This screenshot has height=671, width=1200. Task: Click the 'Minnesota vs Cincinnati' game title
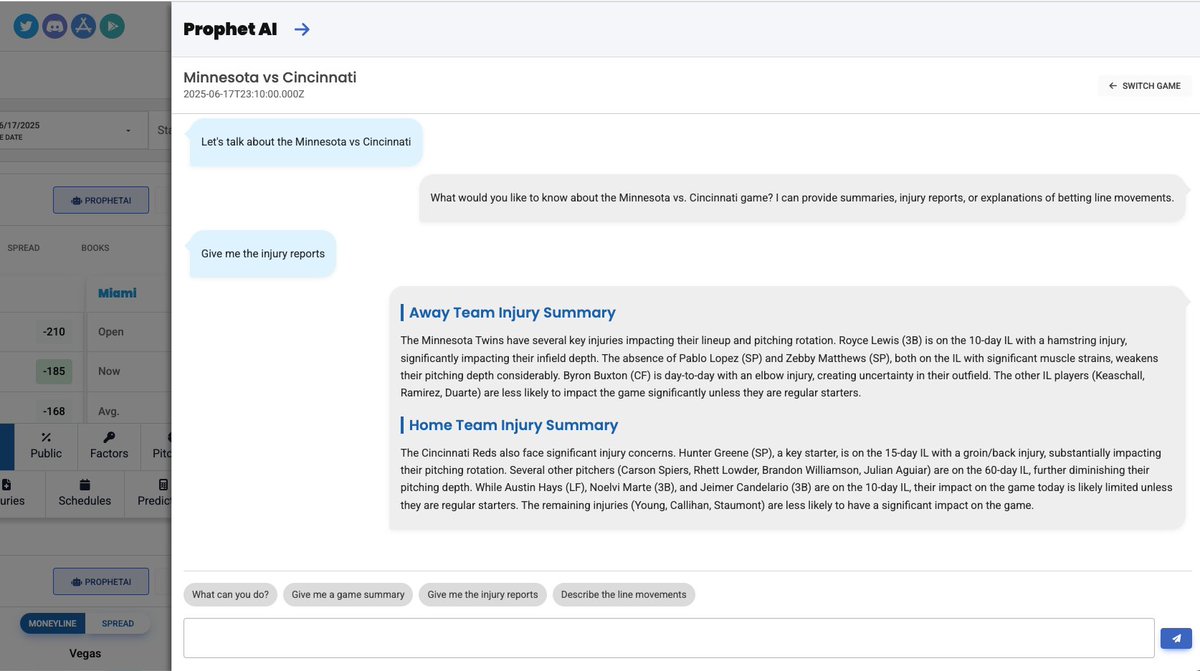point(270,77)
